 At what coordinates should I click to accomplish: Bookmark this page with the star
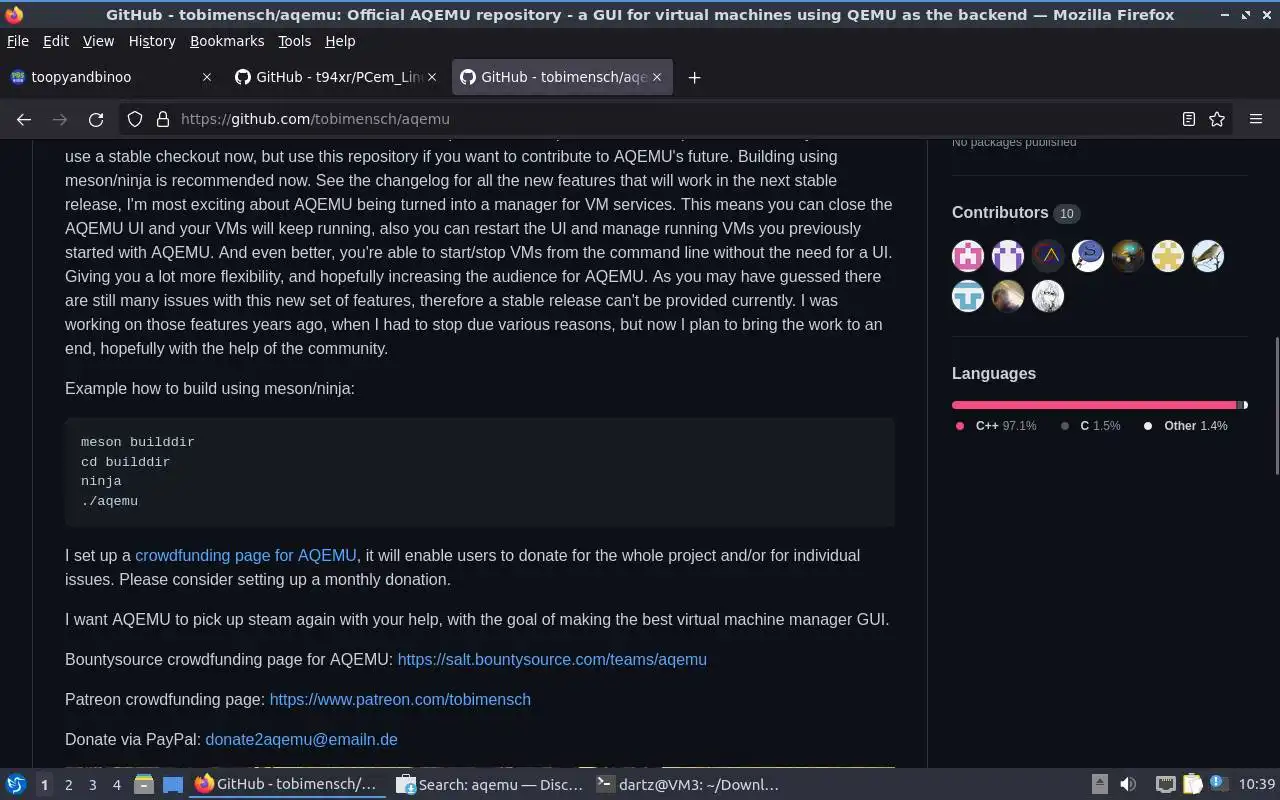tap(1217, 119)
